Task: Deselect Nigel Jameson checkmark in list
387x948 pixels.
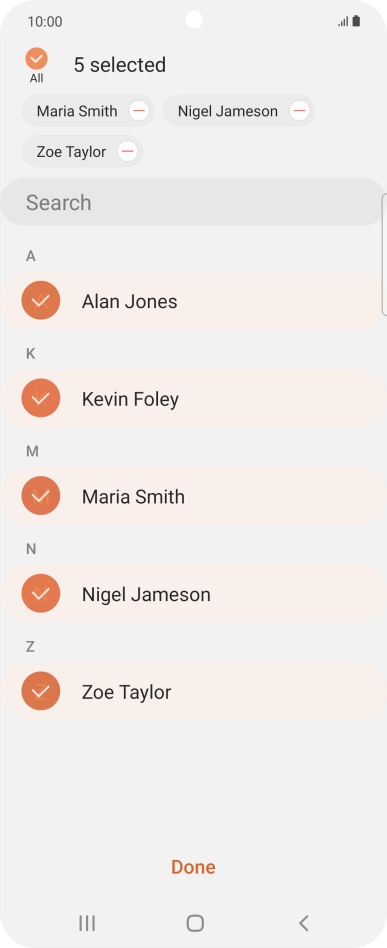Action: [41, 594]
